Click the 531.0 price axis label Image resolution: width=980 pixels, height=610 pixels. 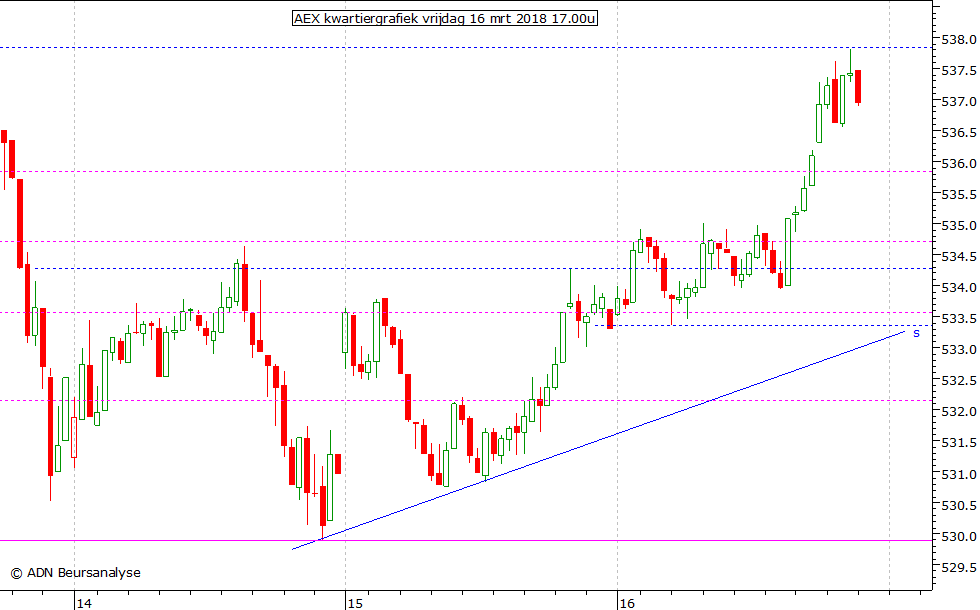pos(959,474)
